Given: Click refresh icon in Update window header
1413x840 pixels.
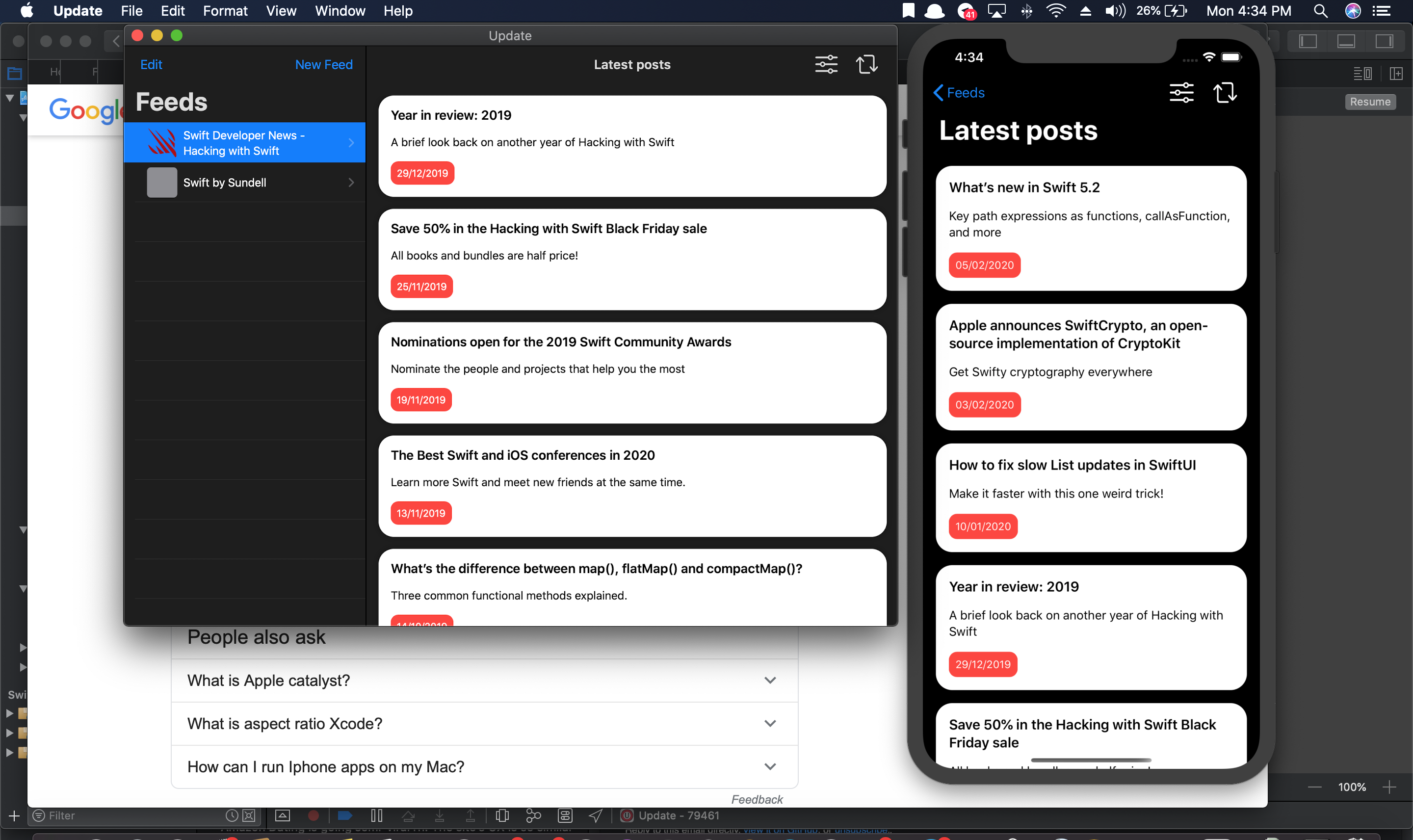Looking at the screenshot, I should click(x=866, y=64).
